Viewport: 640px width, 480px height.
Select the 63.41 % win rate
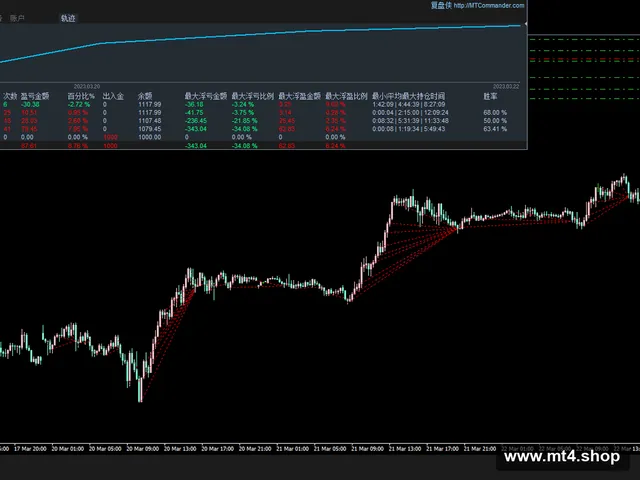(495, 129)
